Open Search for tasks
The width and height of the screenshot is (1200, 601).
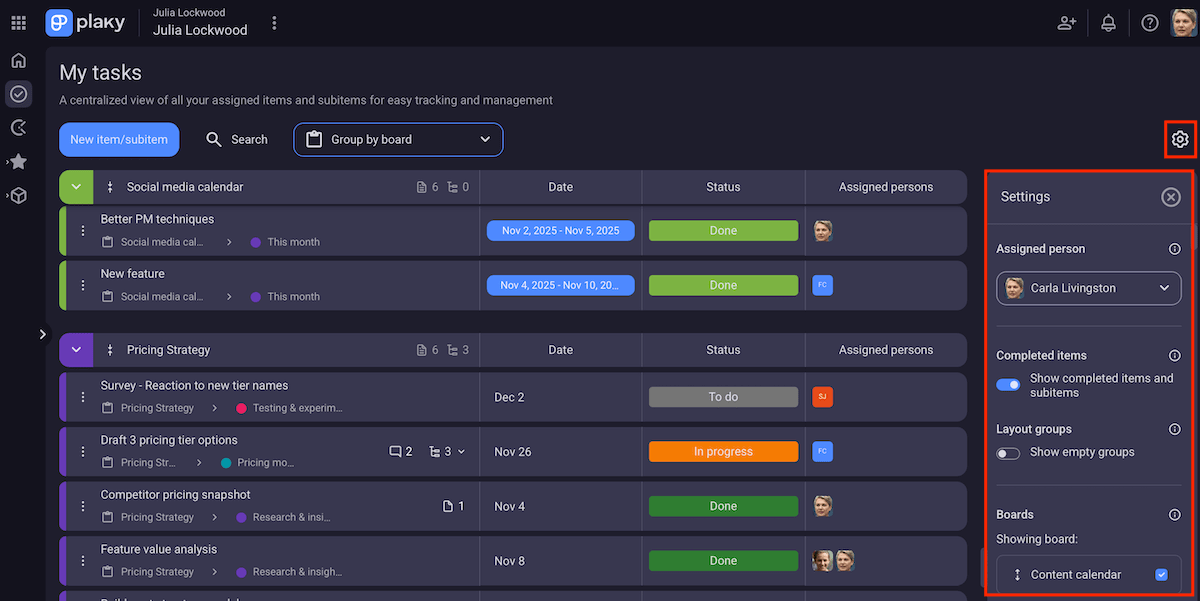pyautogui.click(x=237, y=139)
